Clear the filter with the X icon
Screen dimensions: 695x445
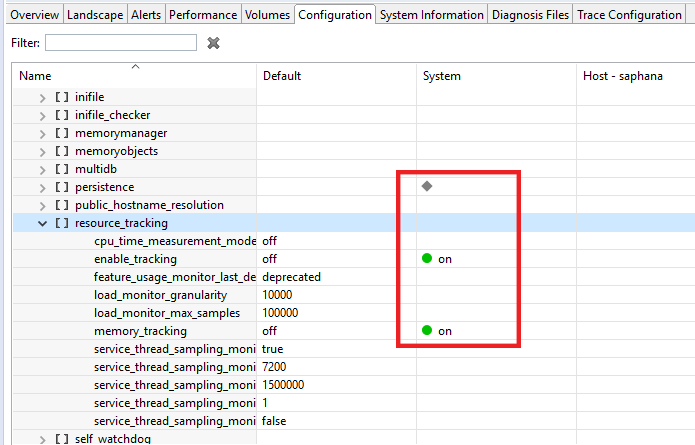click(213, 43)
